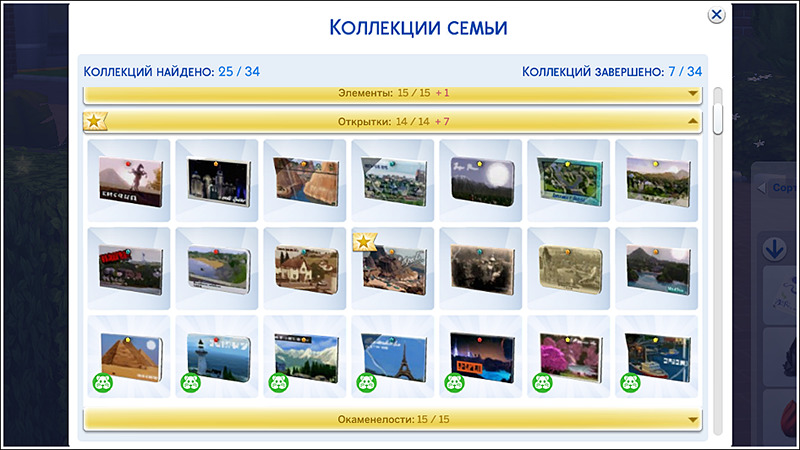Select the rocky mountain postcard with star badge
Viewport: 800px width, 450px height.
tap(393, 268)
